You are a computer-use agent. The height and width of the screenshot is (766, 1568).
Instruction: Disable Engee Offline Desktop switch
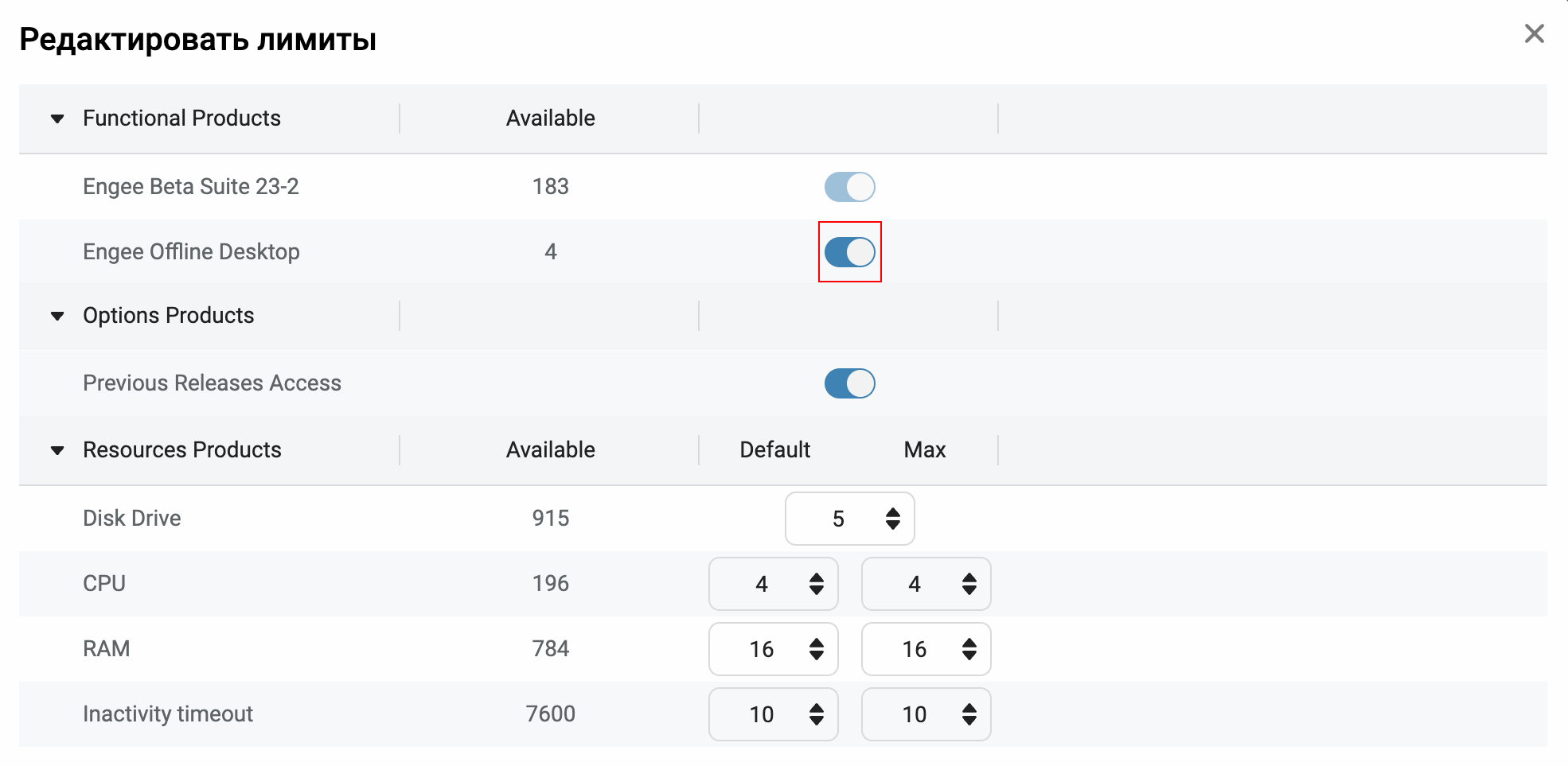(x=849, y=252)
